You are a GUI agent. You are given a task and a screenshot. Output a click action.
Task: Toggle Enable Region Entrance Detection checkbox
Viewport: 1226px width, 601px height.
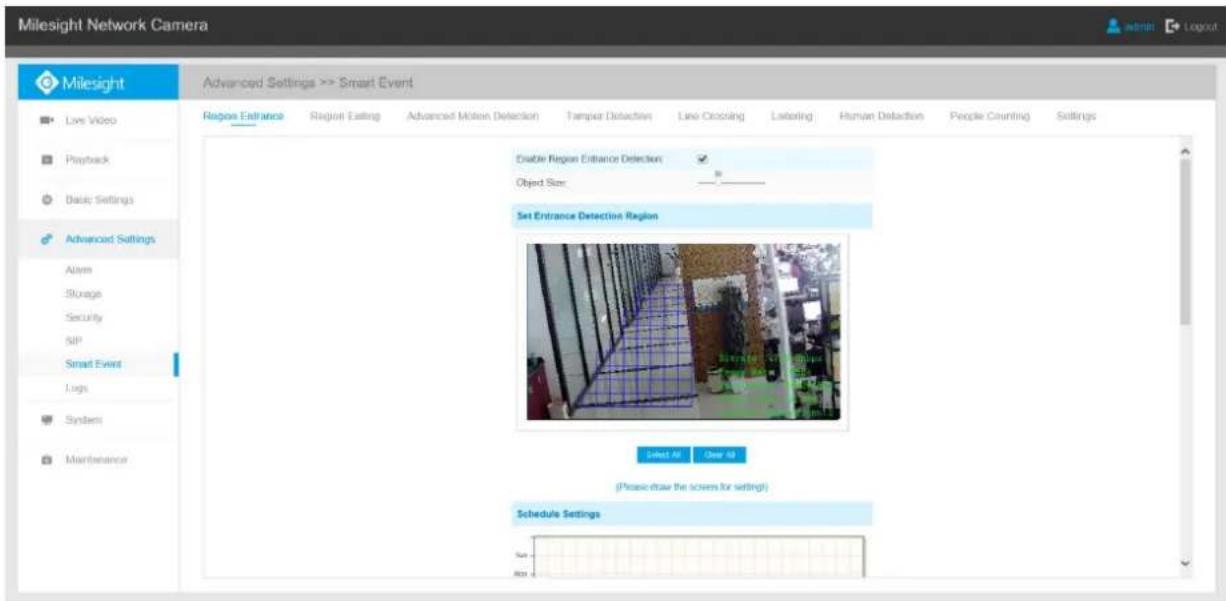[x=702, y=158]
